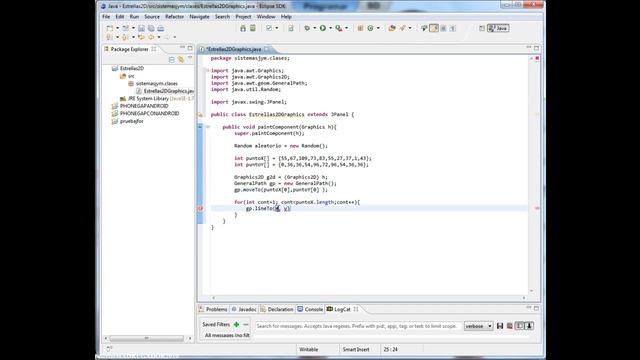Screen dimensions: 640x360
Task: Open the Android SDK Manager icon
Action: click(x=243, y=28)
